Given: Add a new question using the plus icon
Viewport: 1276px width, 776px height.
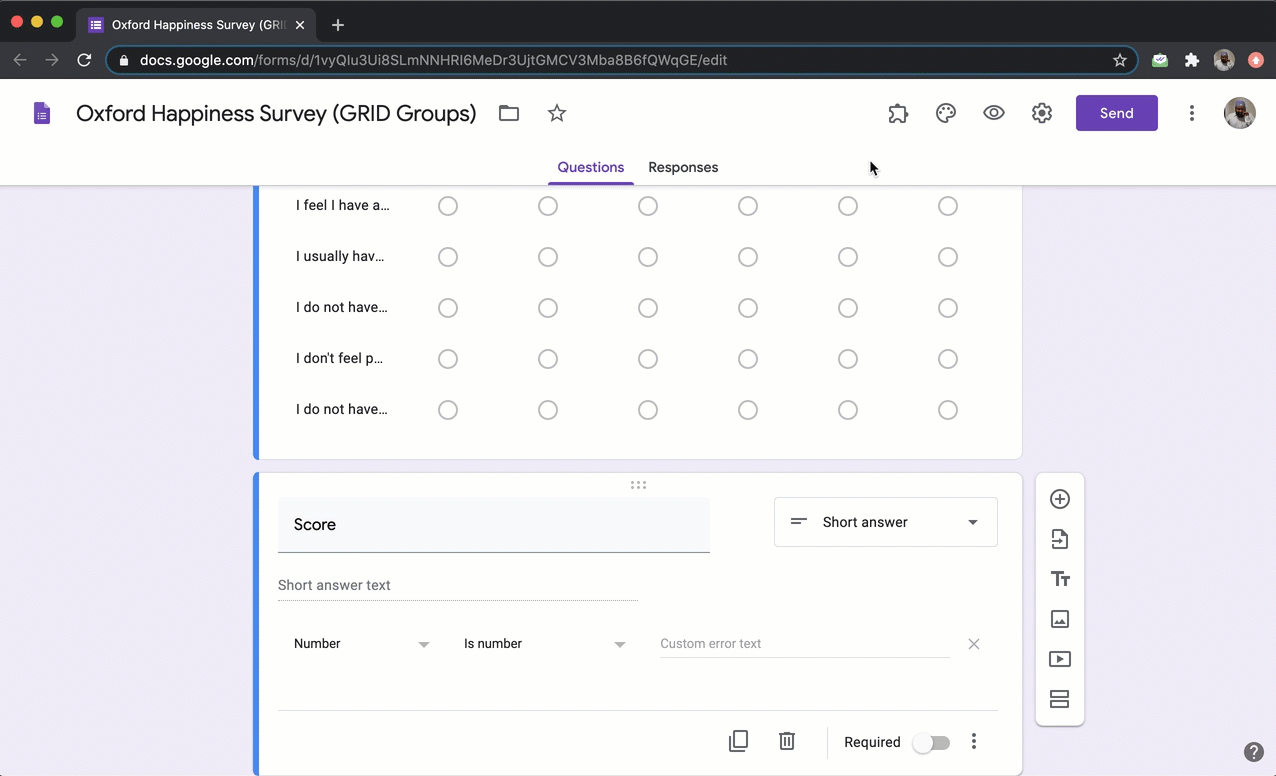Looking at the screenshot, I should 1059,499.
